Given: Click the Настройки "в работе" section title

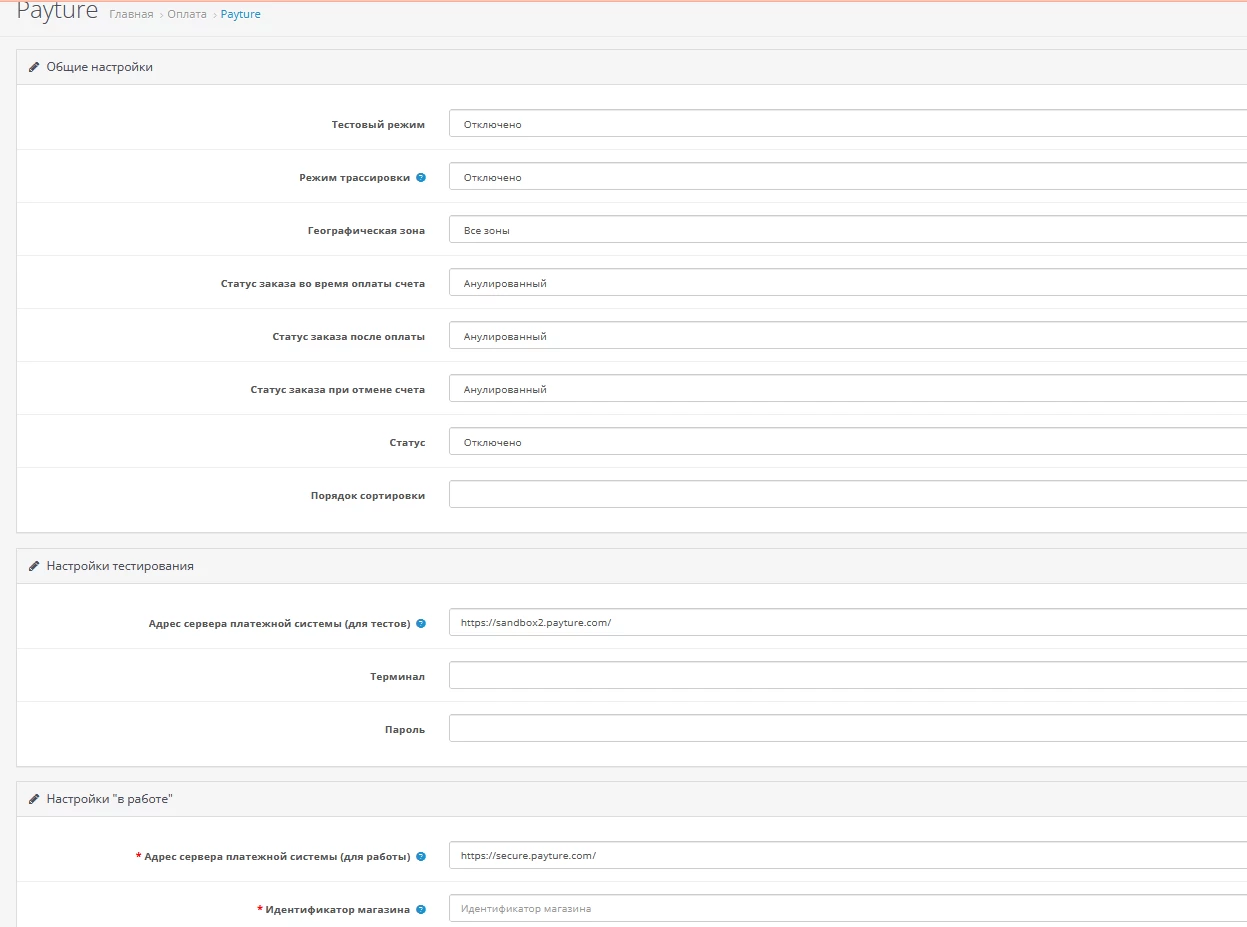Looking at the screenshot, I should point(110,799).
